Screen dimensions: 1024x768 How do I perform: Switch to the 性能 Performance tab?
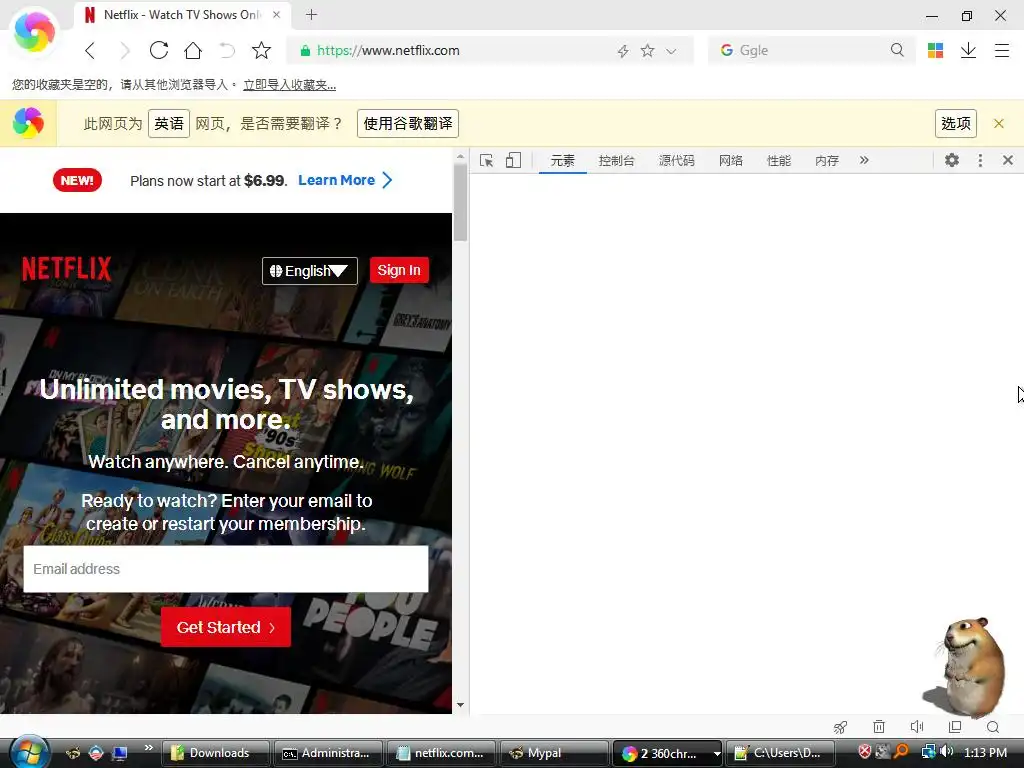pyautogui.click(x=778, y=161)
